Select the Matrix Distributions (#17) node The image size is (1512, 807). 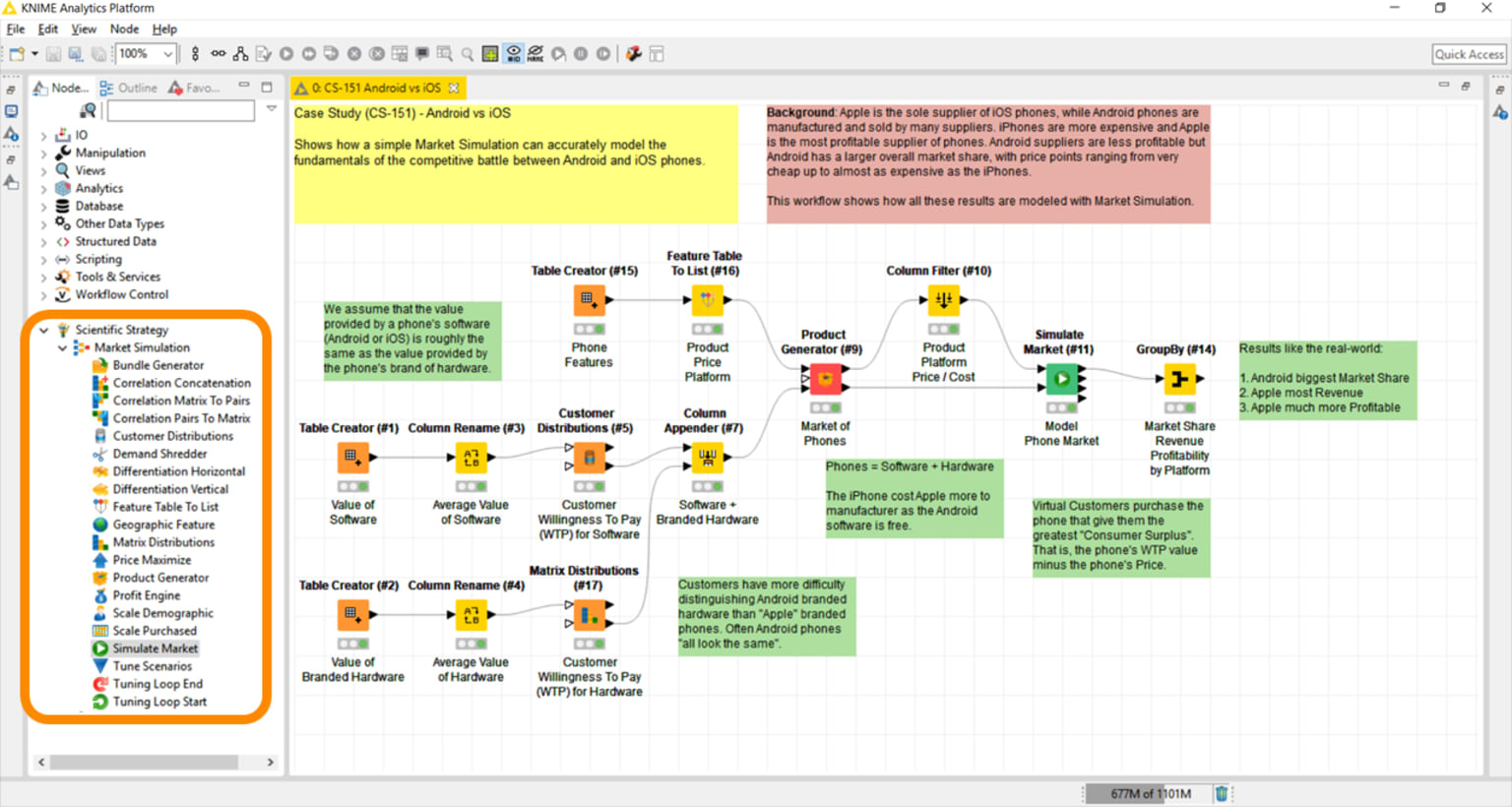point(589,614)
